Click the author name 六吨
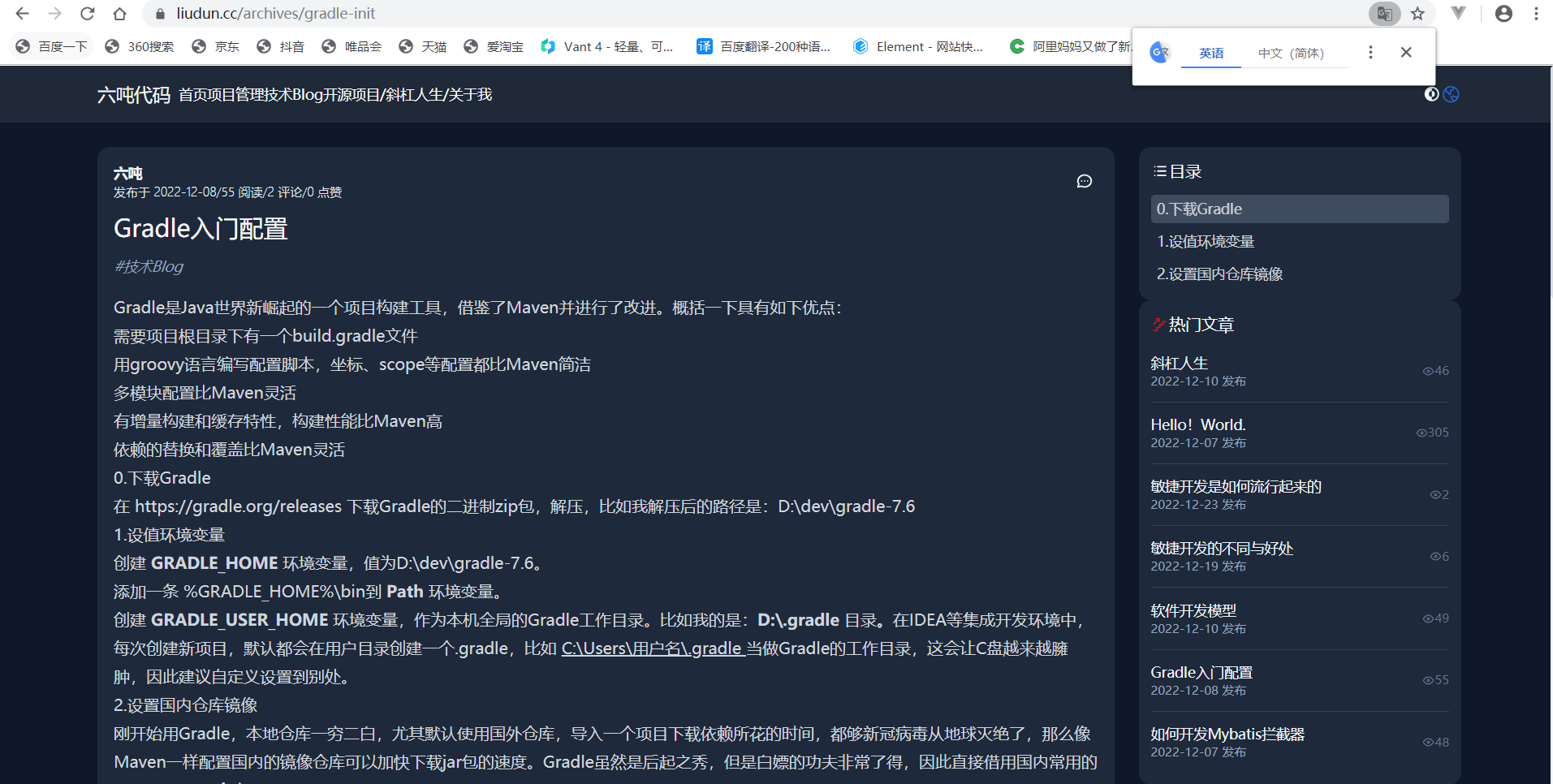Screen dimensions: 1553x784 point(127,173)
